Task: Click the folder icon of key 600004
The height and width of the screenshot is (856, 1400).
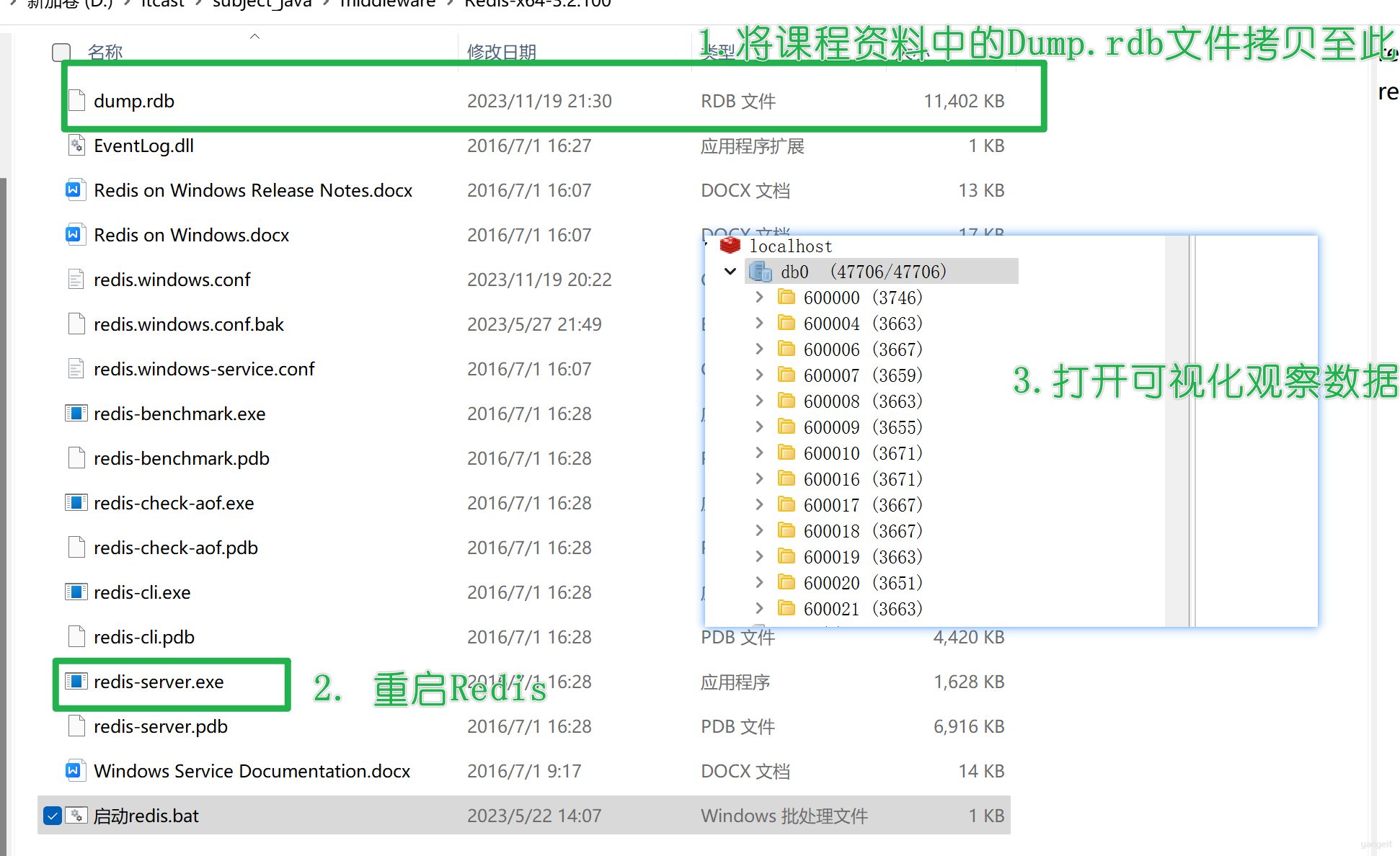Action: [787, 324]
